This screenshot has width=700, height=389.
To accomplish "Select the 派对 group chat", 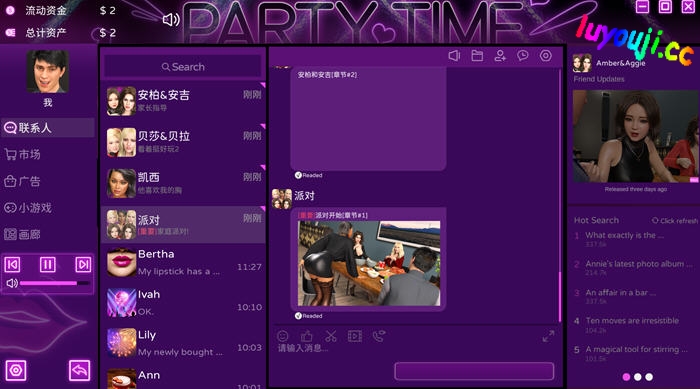I will coord(183,224).
